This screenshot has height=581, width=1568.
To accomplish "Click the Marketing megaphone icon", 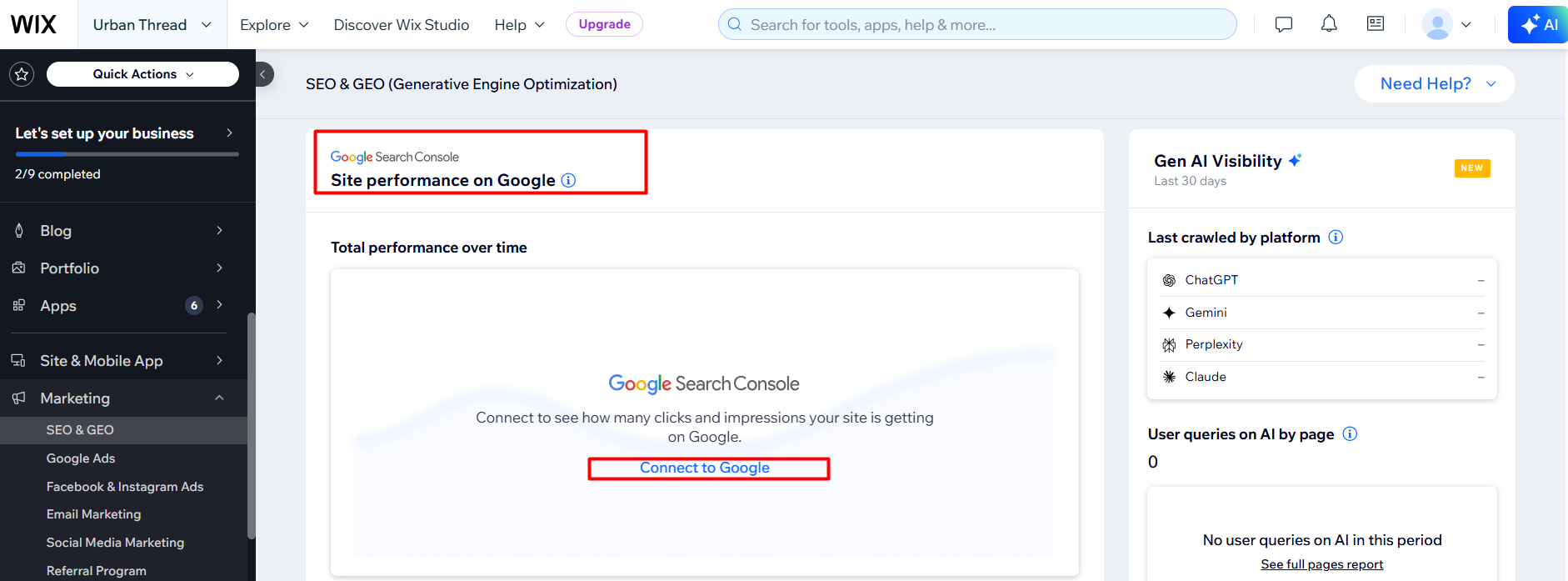I will coord(18,398).
